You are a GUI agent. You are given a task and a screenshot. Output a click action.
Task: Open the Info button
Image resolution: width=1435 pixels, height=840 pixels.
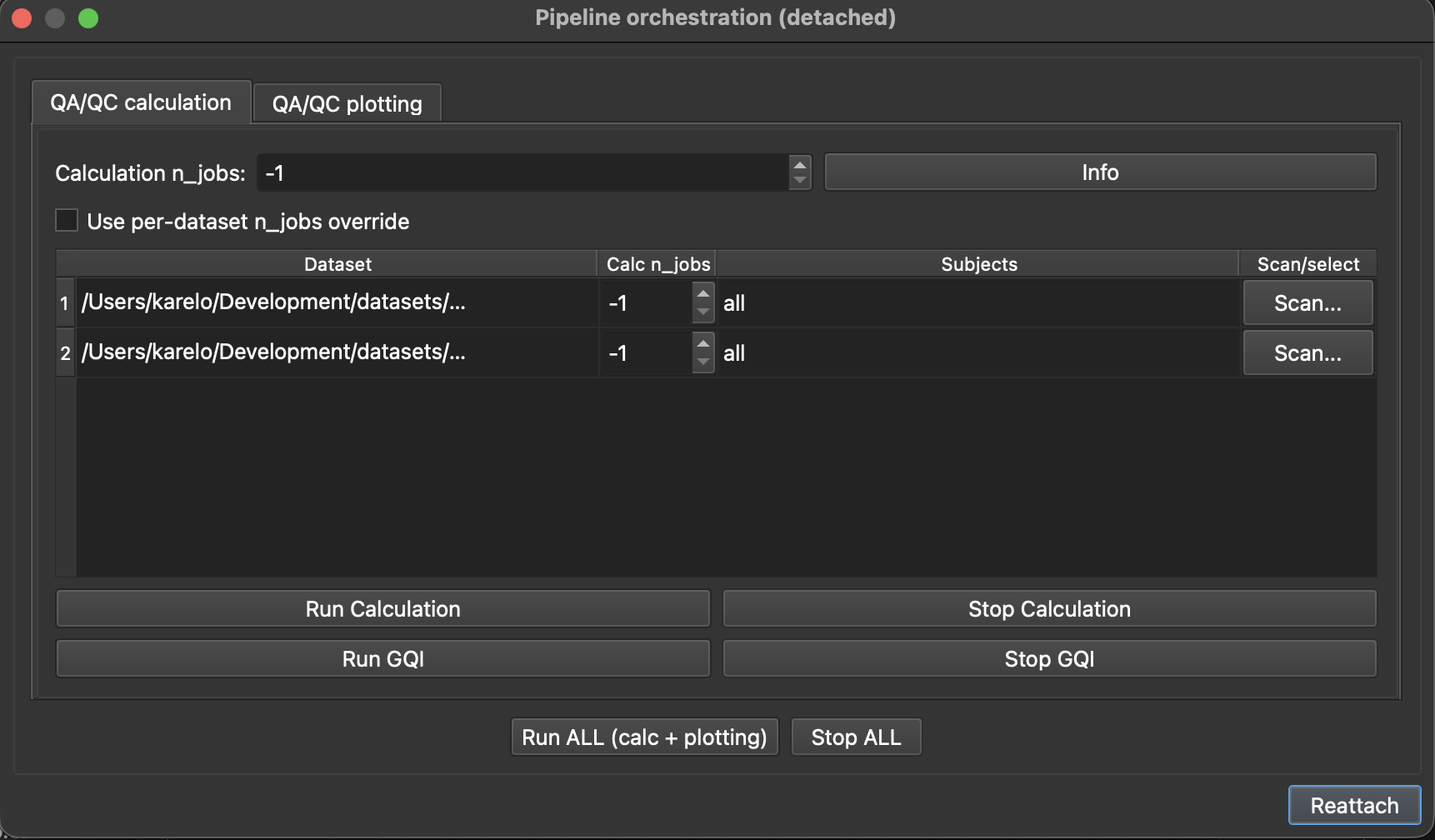click(1100, 172)
